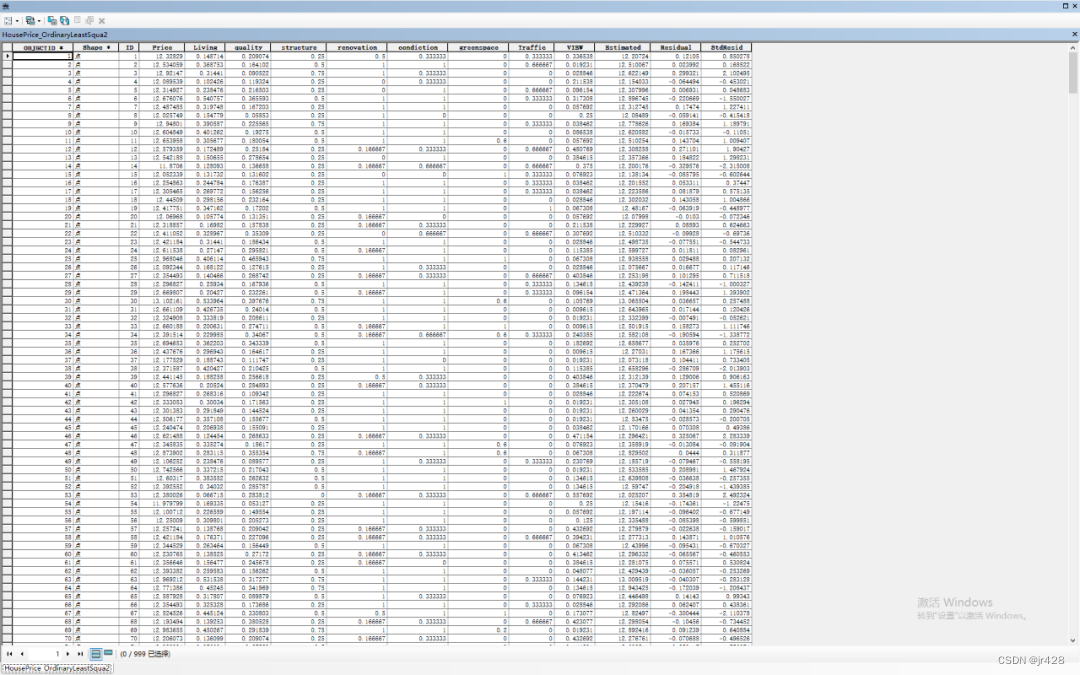Screen dimensions: 1080x675
Task: Open Select By Attributes tool
Action: pos(52,21)
